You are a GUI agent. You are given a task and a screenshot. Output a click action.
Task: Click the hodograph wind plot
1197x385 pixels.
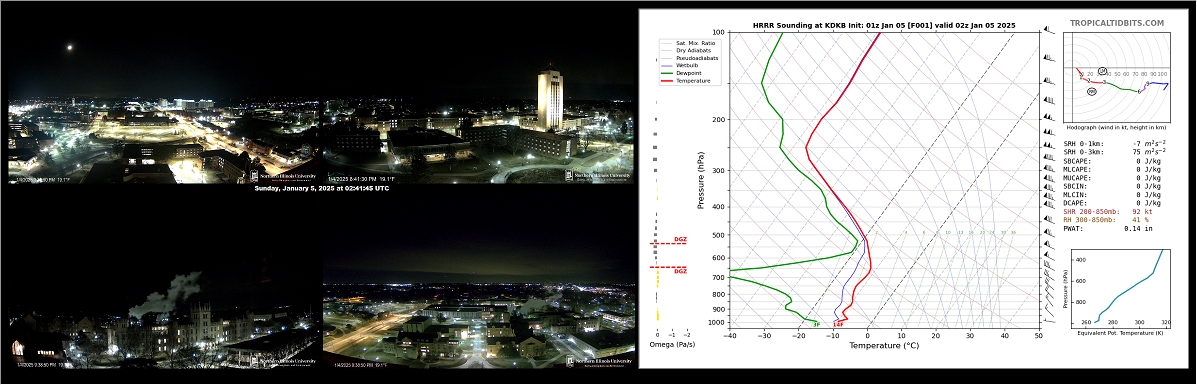point(1116,76)
